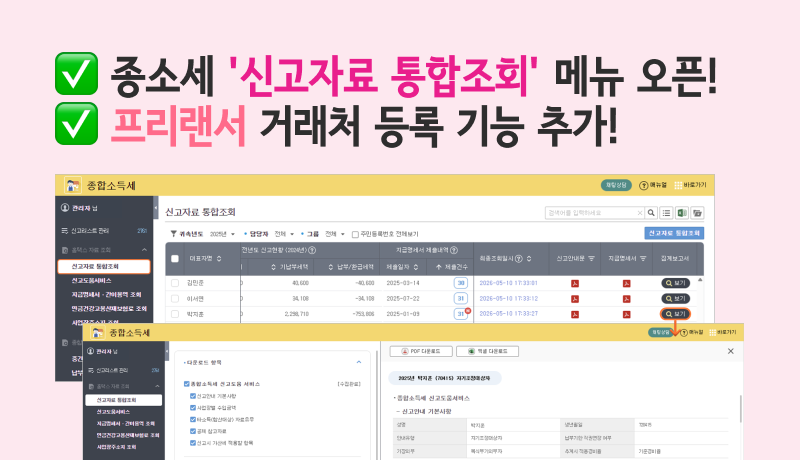
Task: Click the Excel export icon in toolbar
Action: [x=682, y=213]
